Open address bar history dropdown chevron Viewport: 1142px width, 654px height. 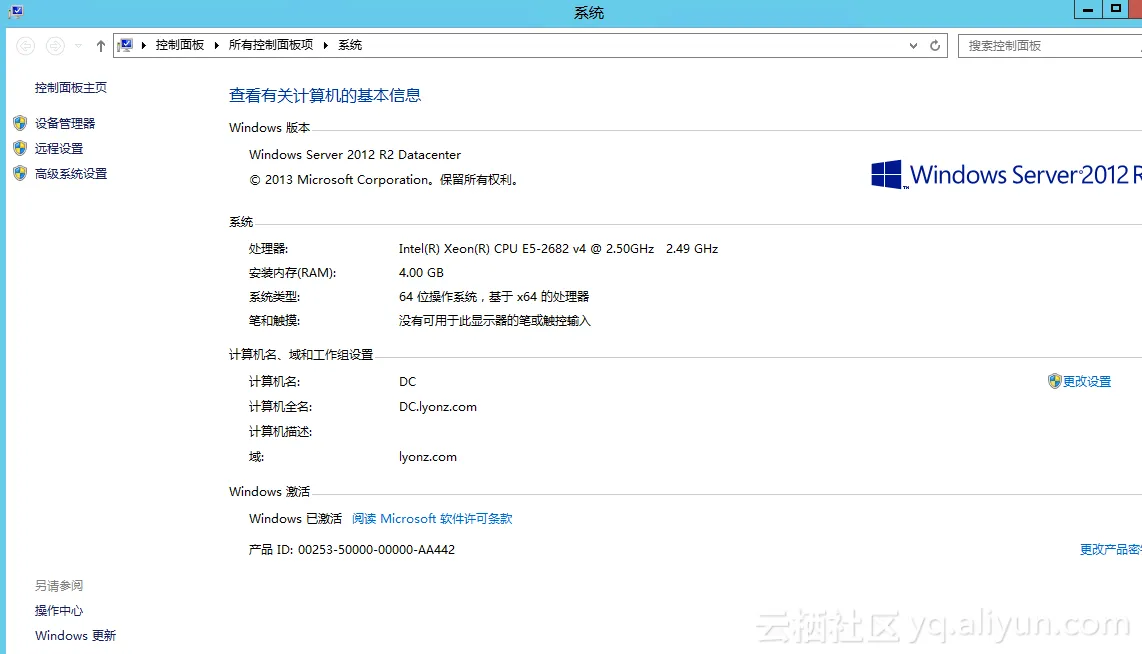tap(913, 46)
